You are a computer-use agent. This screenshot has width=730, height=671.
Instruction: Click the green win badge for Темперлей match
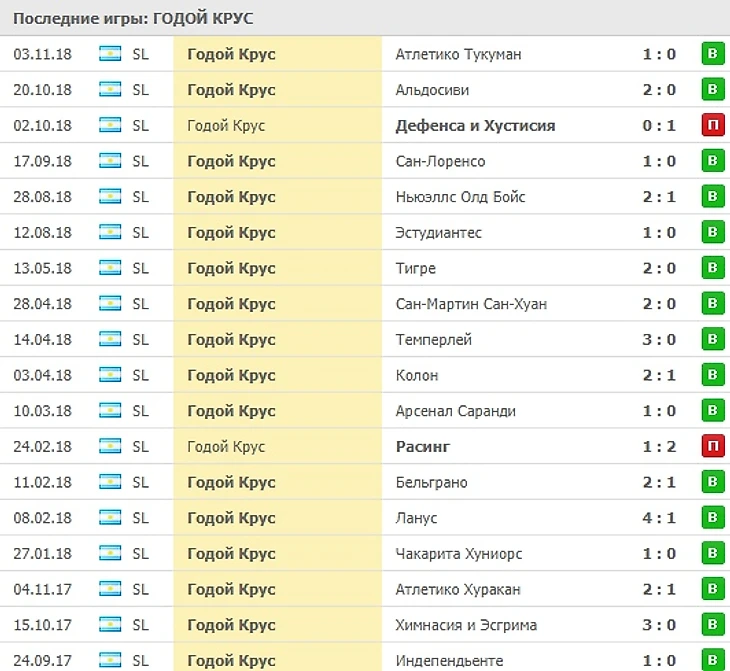(712, 340)
